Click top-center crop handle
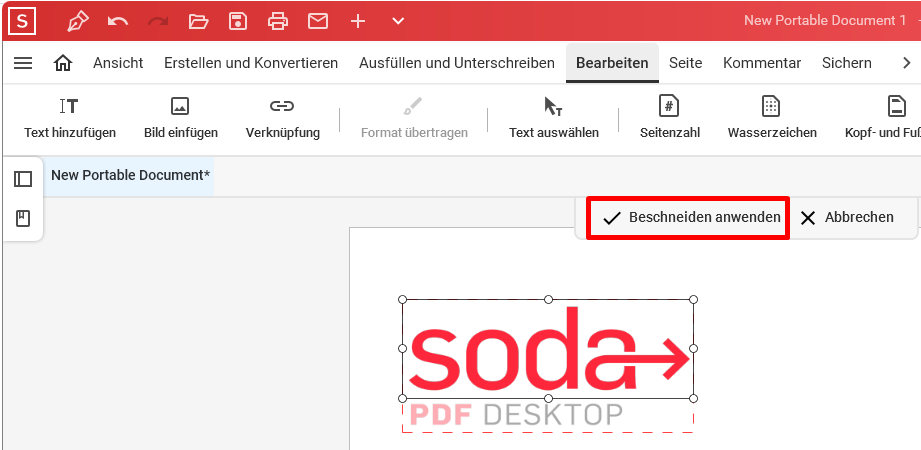 tap(548, 300)
